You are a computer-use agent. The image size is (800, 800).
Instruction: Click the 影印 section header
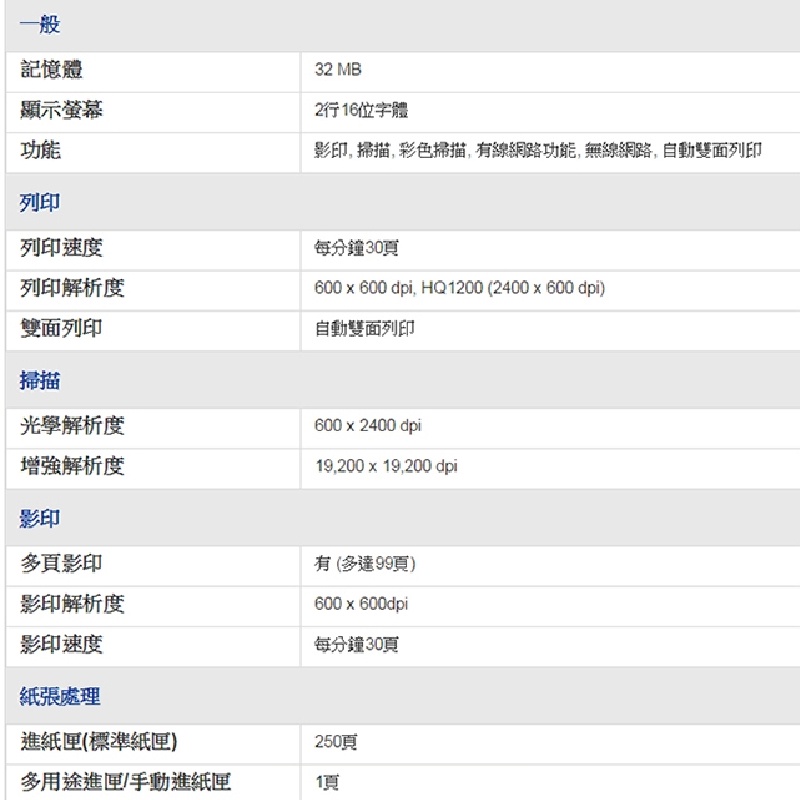tap(40, 519)
